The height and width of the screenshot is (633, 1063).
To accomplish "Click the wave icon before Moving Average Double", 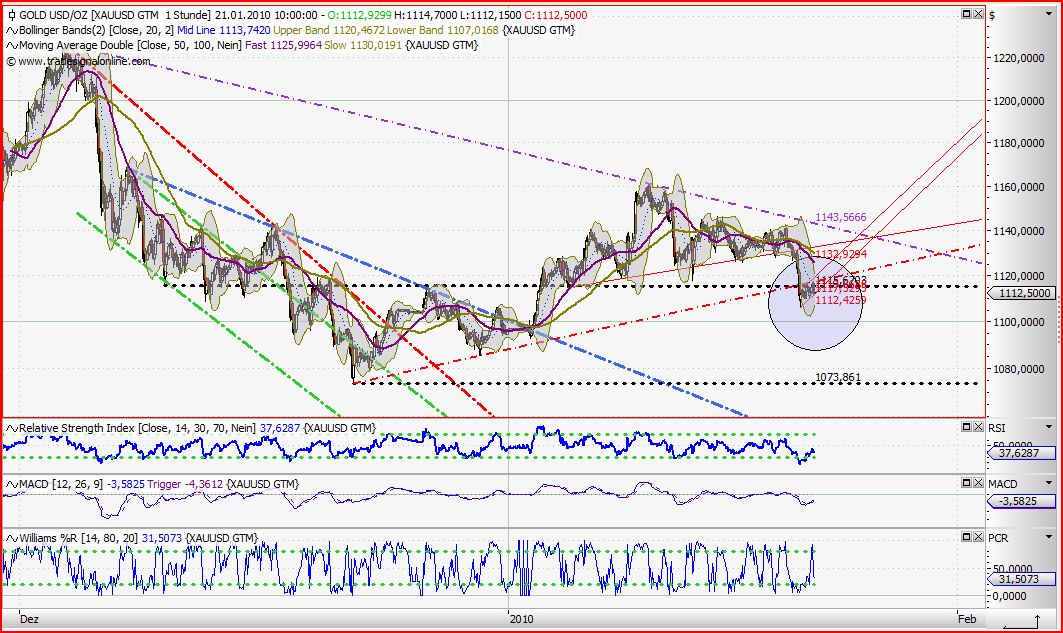I will (12, 45).
